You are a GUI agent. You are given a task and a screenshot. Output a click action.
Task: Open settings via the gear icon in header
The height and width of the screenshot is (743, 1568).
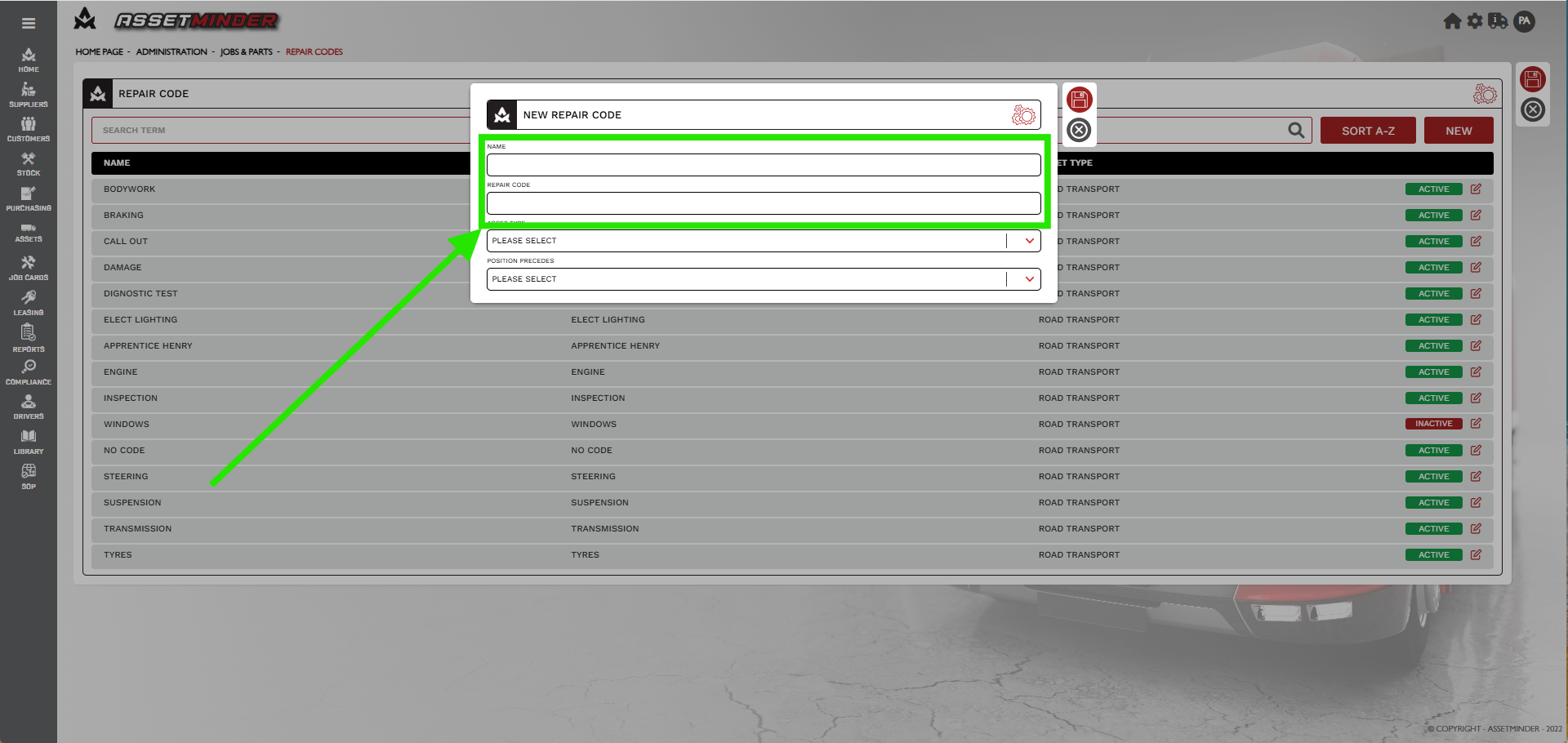pyautogui.click(x=1474, y=21)
